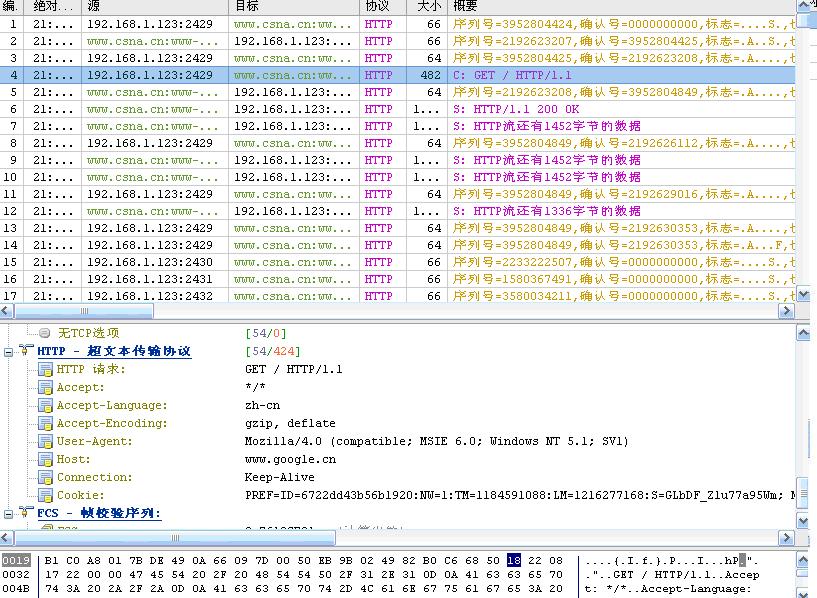This screenshot has width=817, height=598.
Task: Click the packet list horizontal scrollbar thumb
Action: click(83, 311)
